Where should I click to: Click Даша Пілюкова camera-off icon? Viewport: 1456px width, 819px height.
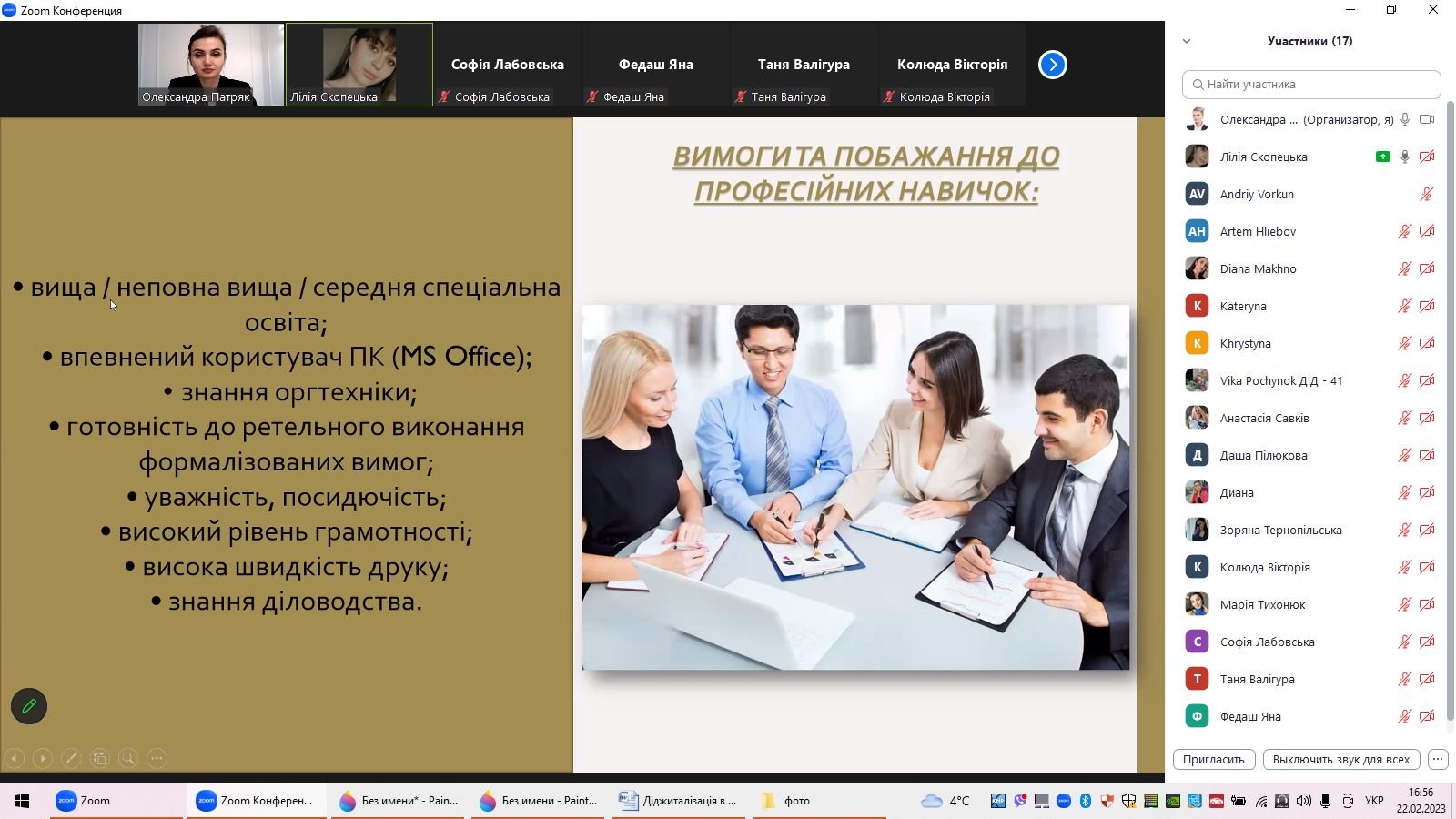tap(1427, 455)
